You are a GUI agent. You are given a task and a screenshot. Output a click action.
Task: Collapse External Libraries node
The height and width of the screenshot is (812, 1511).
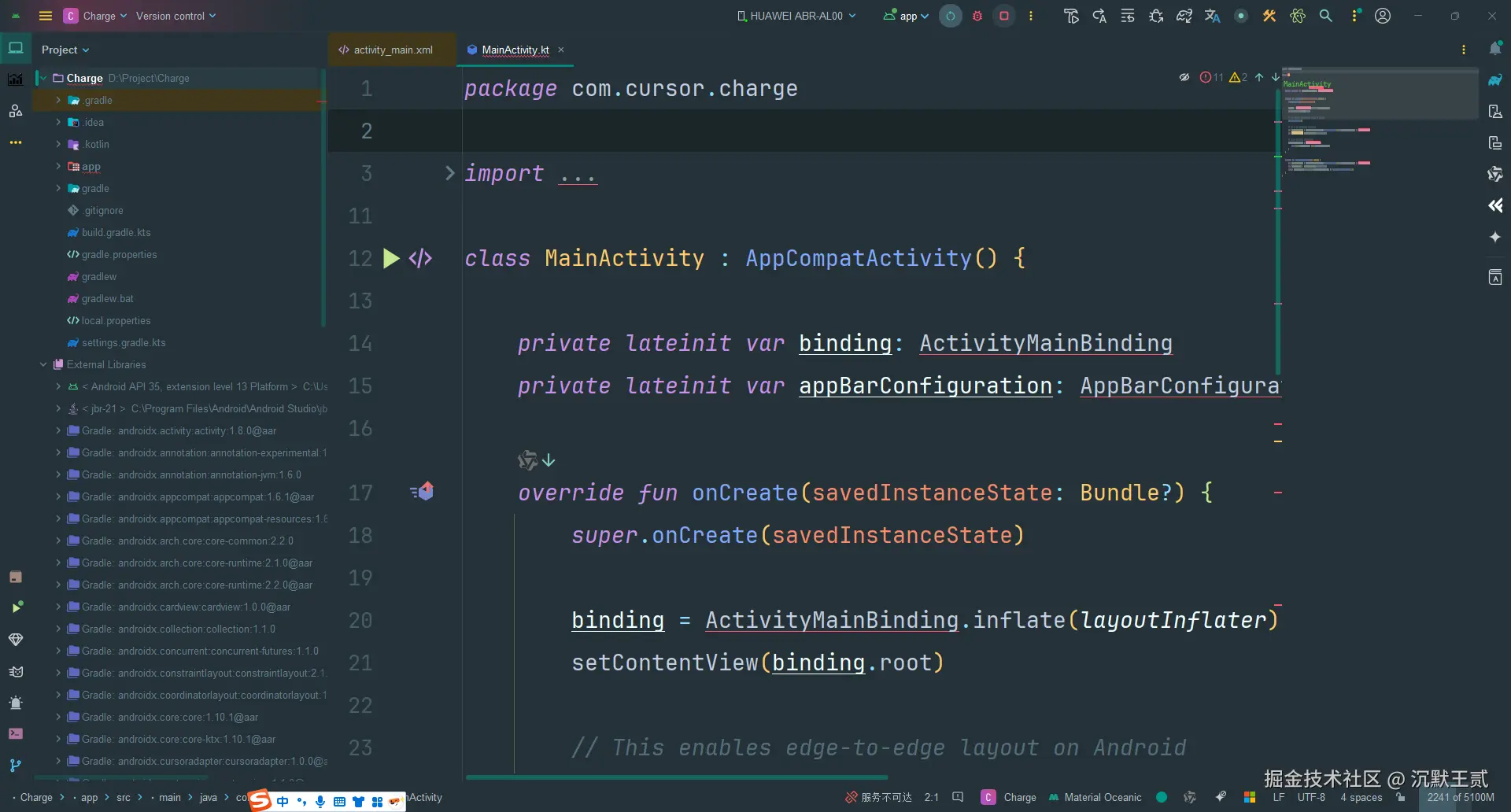tap(43, 364)
